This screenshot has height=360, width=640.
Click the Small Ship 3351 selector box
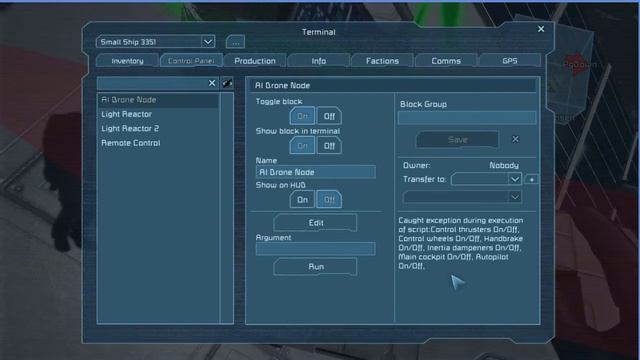pyautogui.click(x=156, y=42)
